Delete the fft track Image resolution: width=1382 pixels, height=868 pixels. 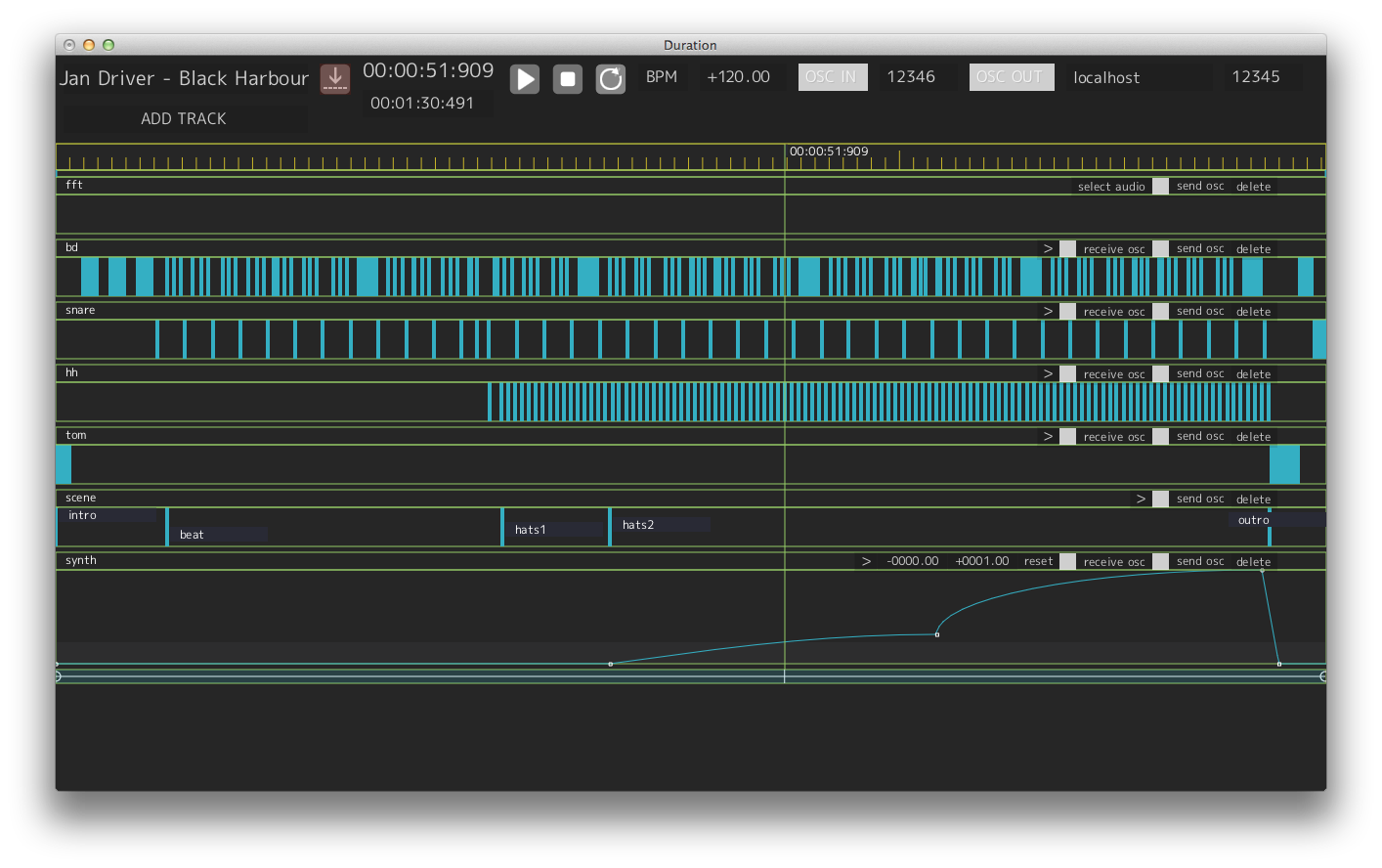[1254, 187]
